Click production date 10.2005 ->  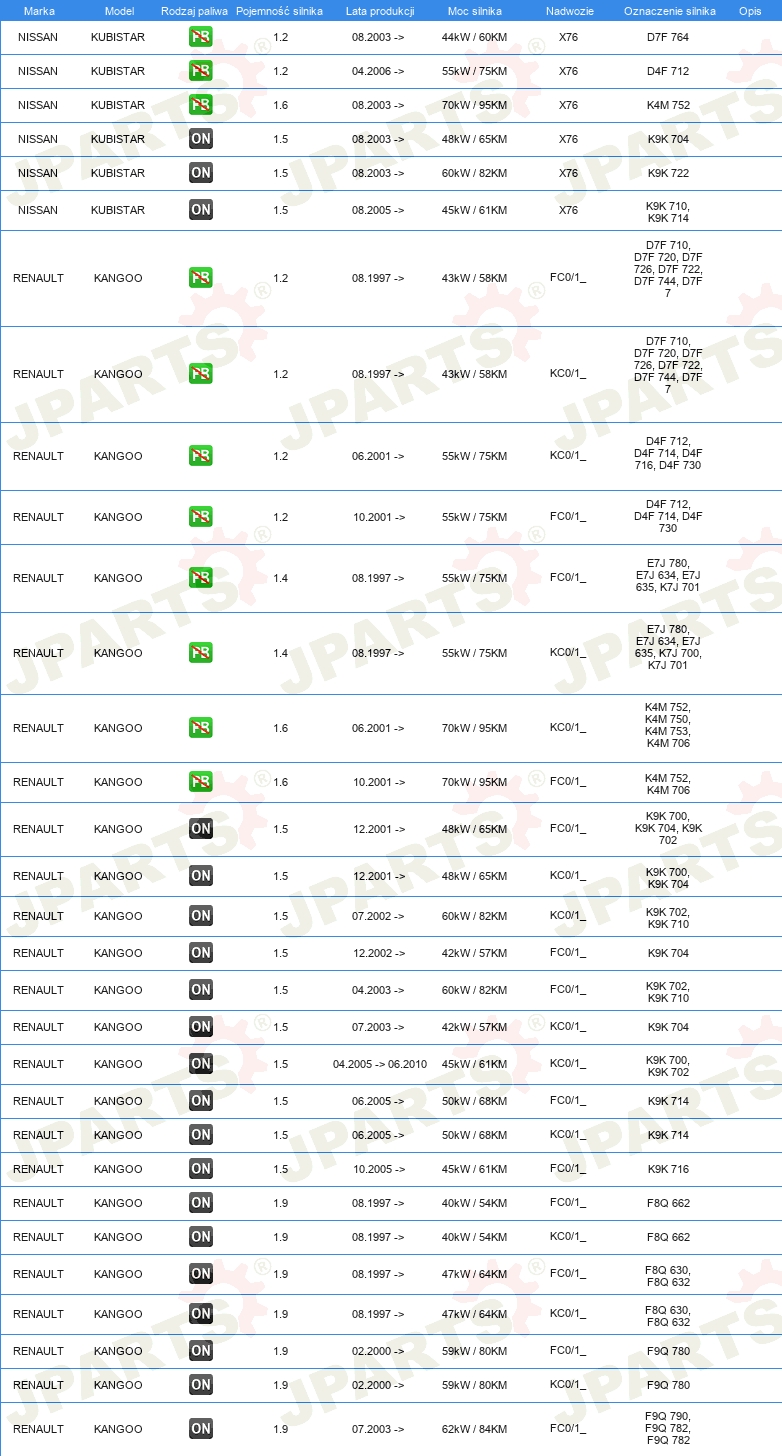pos(378,1169)
